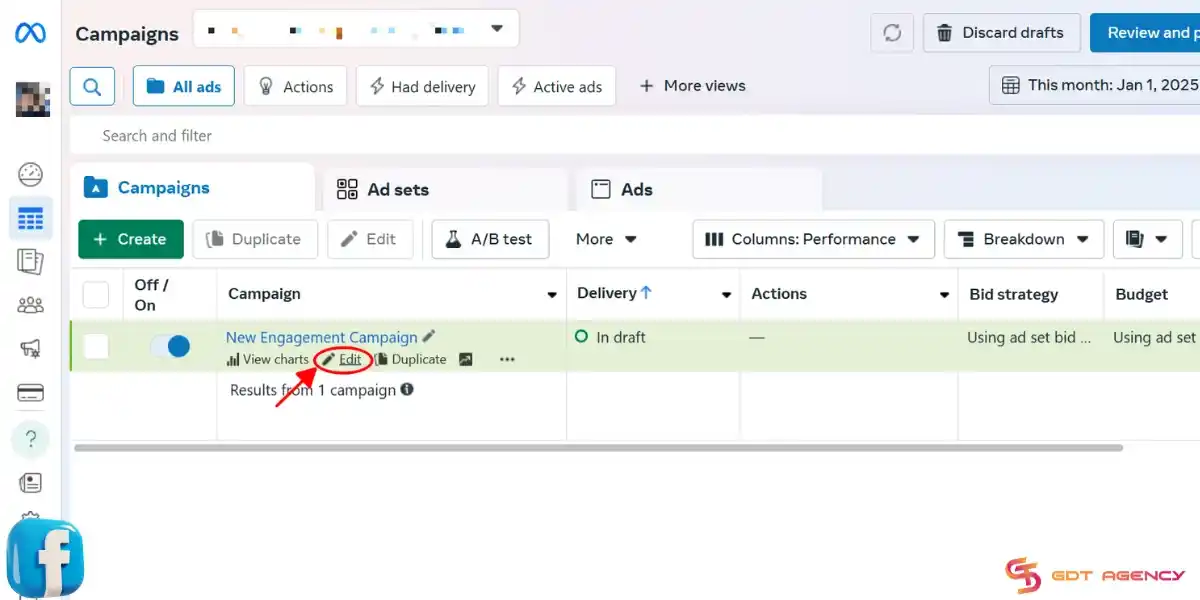Select the All ads view
The image size is (1200, 600).
click(184, 86)
